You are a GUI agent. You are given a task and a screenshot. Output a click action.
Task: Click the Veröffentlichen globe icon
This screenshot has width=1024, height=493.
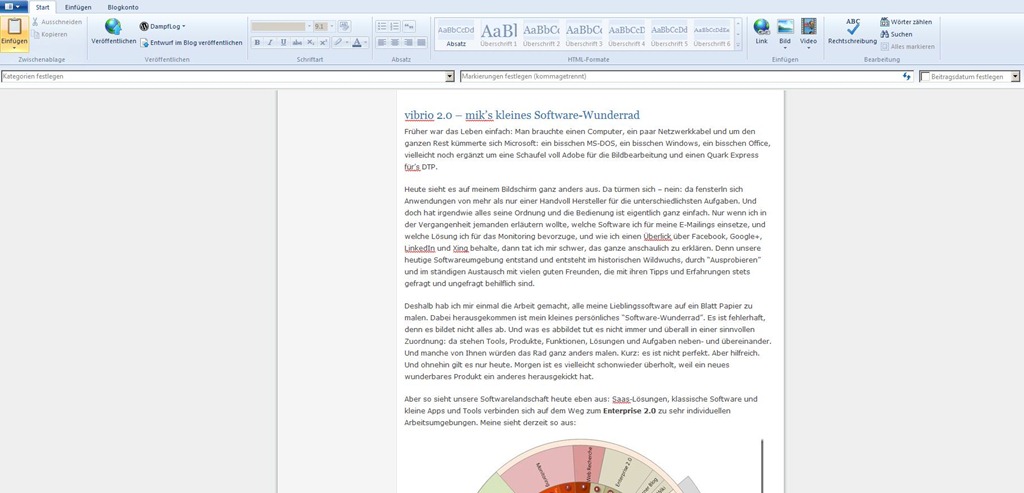(x=113, y=28)
